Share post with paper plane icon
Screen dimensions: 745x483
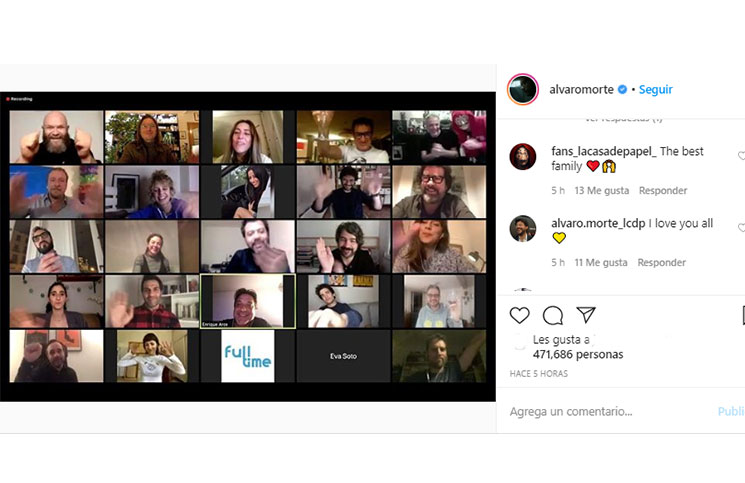click(586, 314)
